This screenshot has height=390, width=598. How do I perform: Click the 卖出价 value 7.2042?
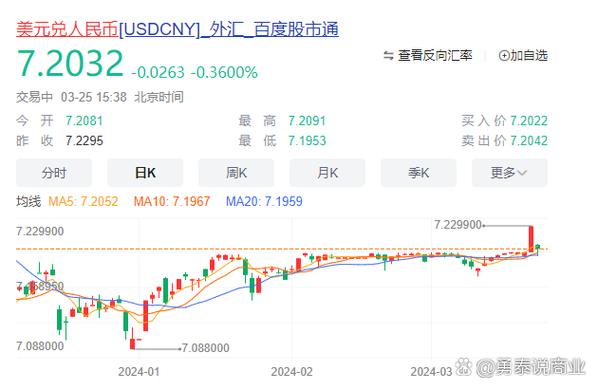(x=529, y=141)
